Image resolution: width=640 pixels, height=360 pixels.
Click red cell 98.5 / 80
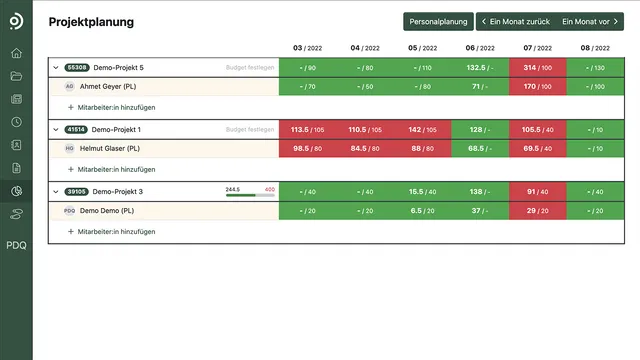(307, 149)
